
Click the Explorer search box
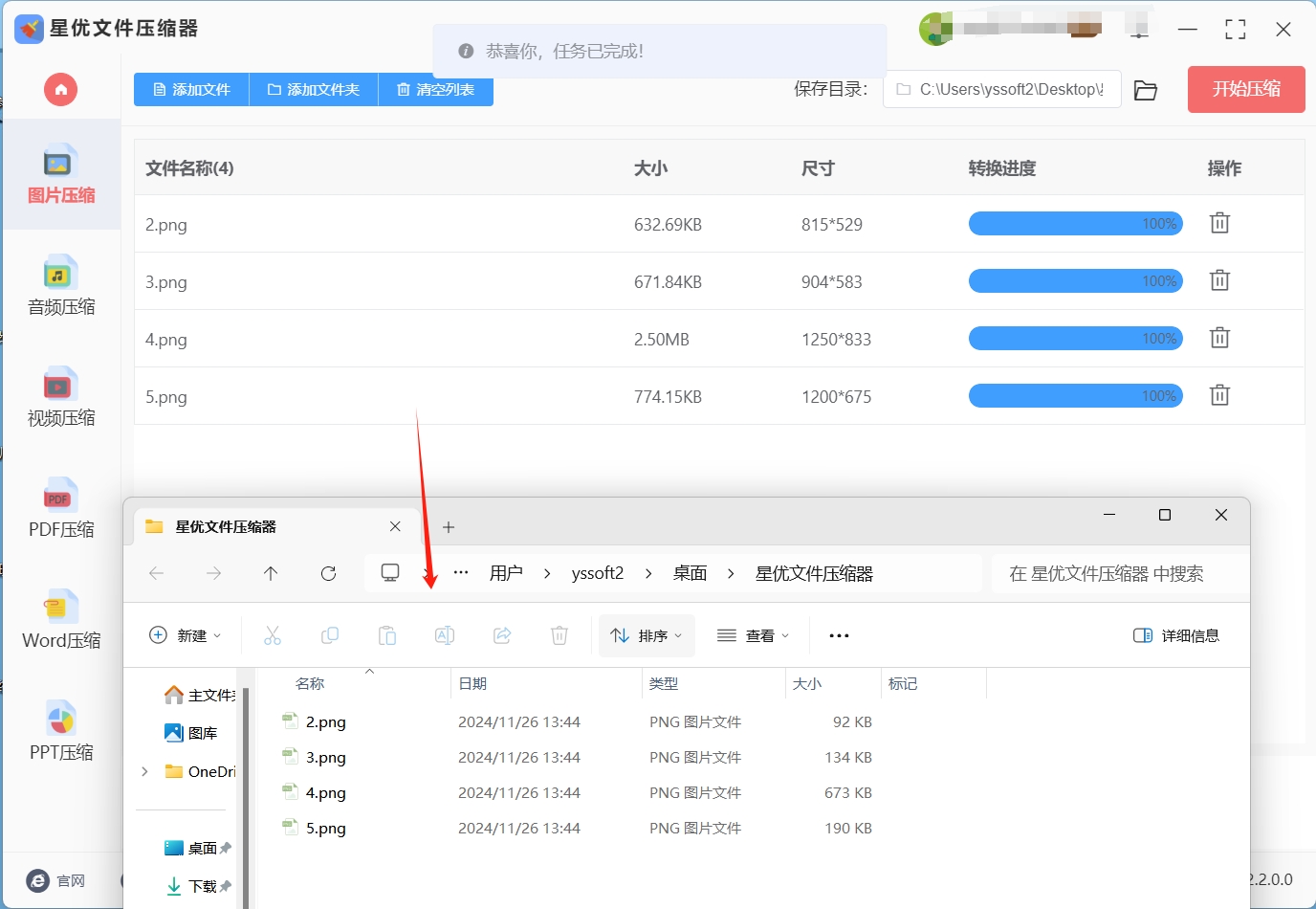pyautogui.click(x=1120, y=573)
